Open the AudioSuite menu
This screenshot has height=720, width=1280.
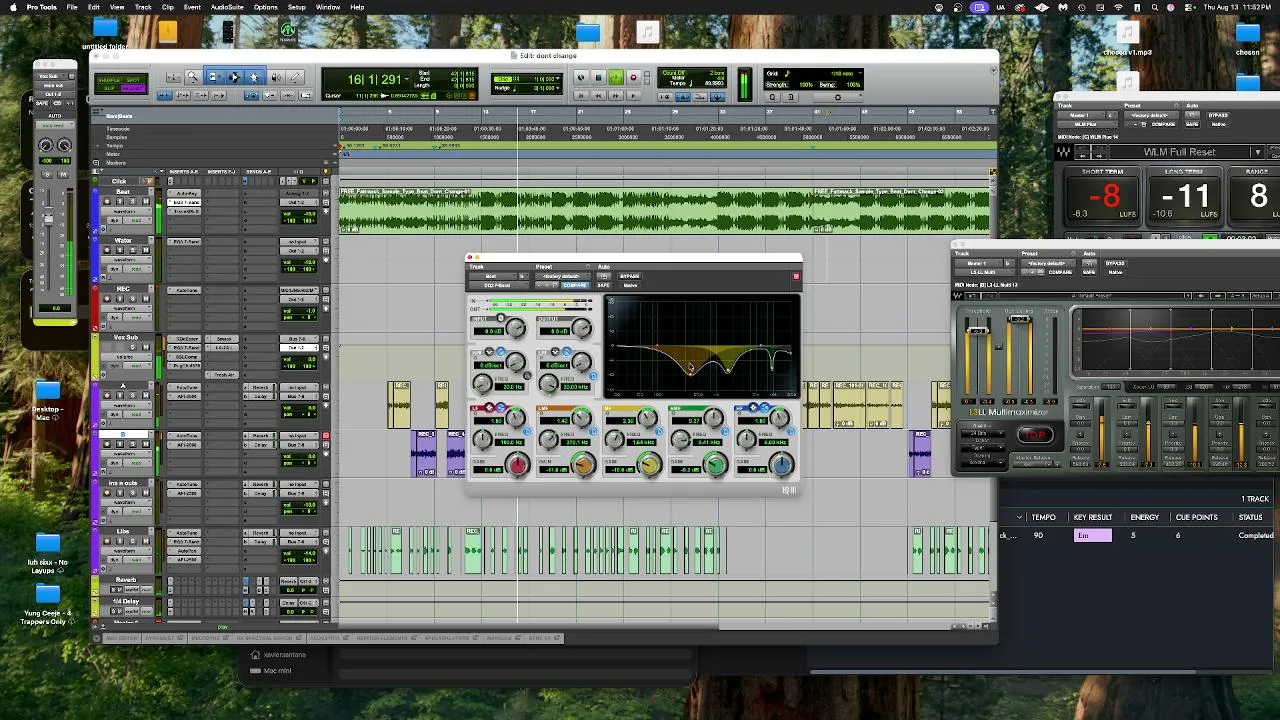(x=227, y=7)
